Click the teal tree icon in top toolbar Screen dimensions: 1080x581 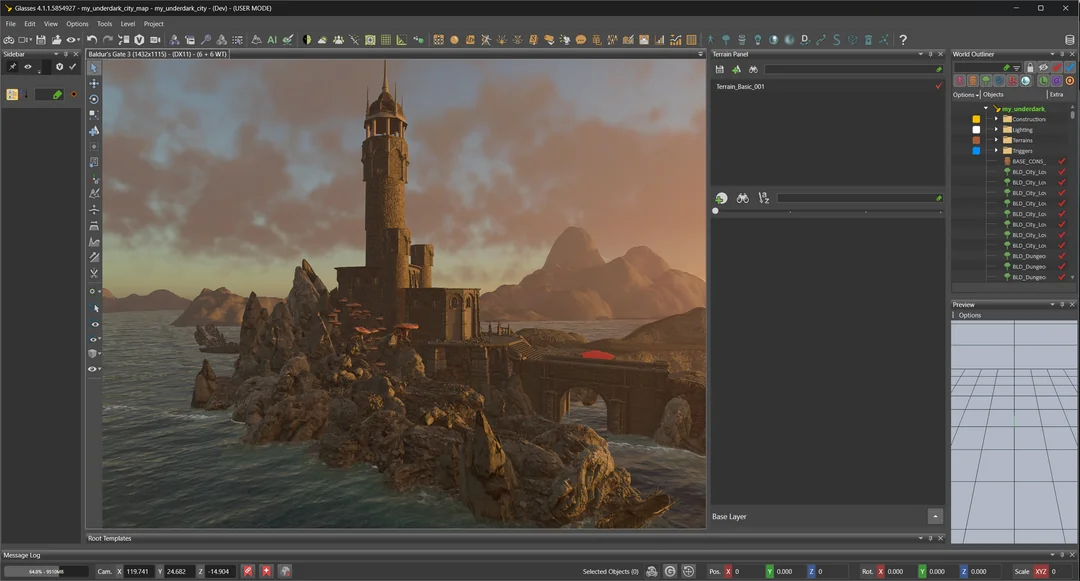click(726, 40)
